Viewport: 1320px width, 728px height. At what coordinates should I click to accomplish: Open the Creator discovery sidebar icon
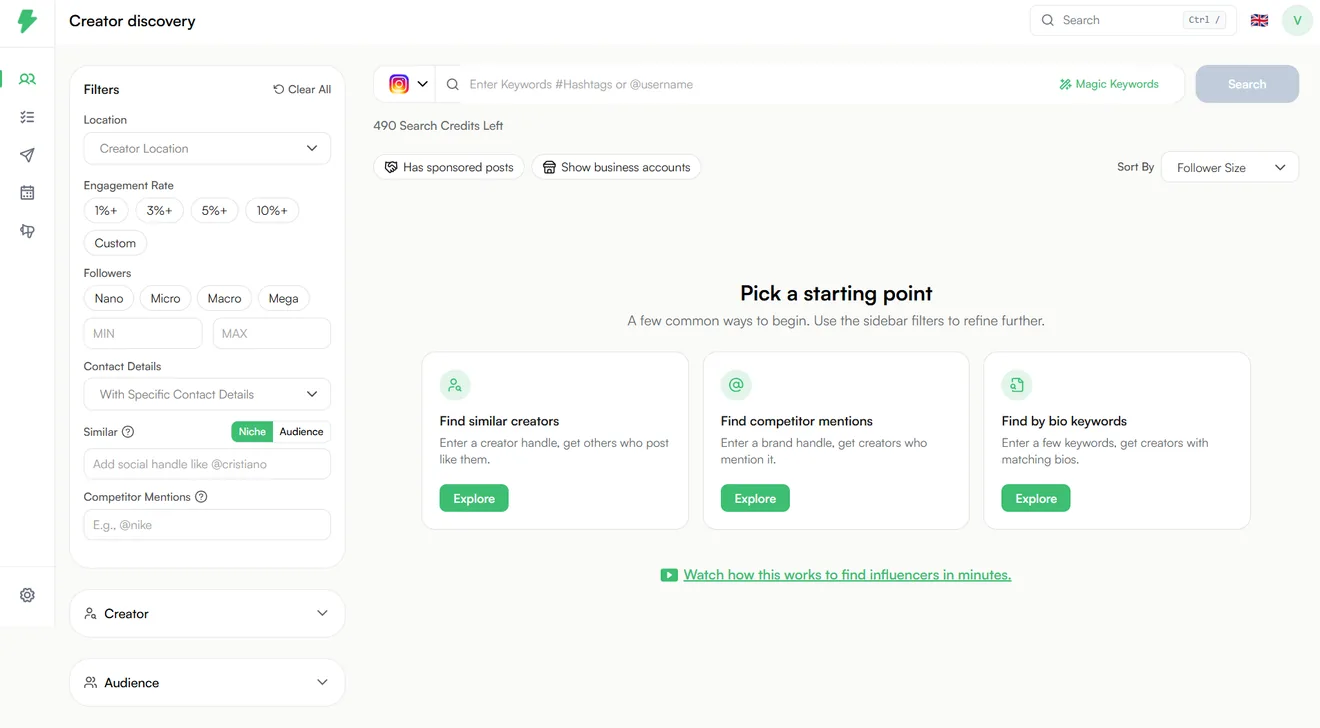pyautogui.click(x=27, y=79)
